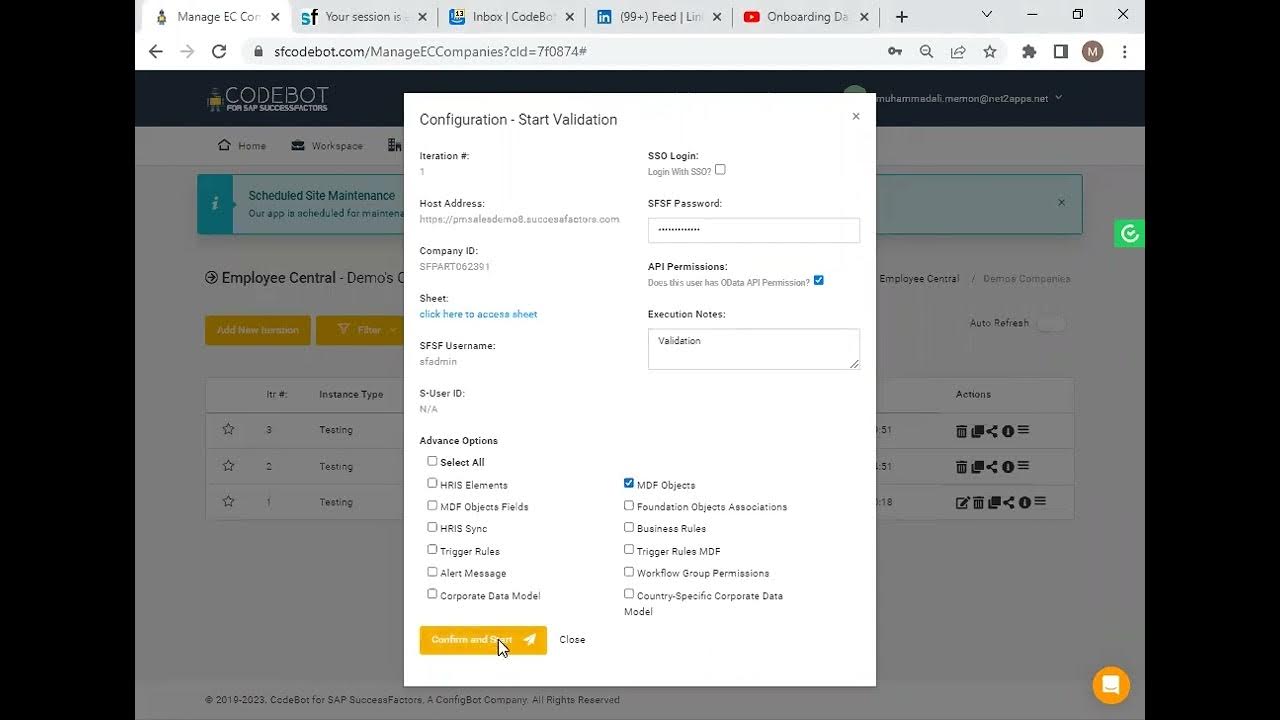Image resolution: width=1280 pixels, height=720 pixels.
Task: Open the password key icon in address bar
Action: 895,51
